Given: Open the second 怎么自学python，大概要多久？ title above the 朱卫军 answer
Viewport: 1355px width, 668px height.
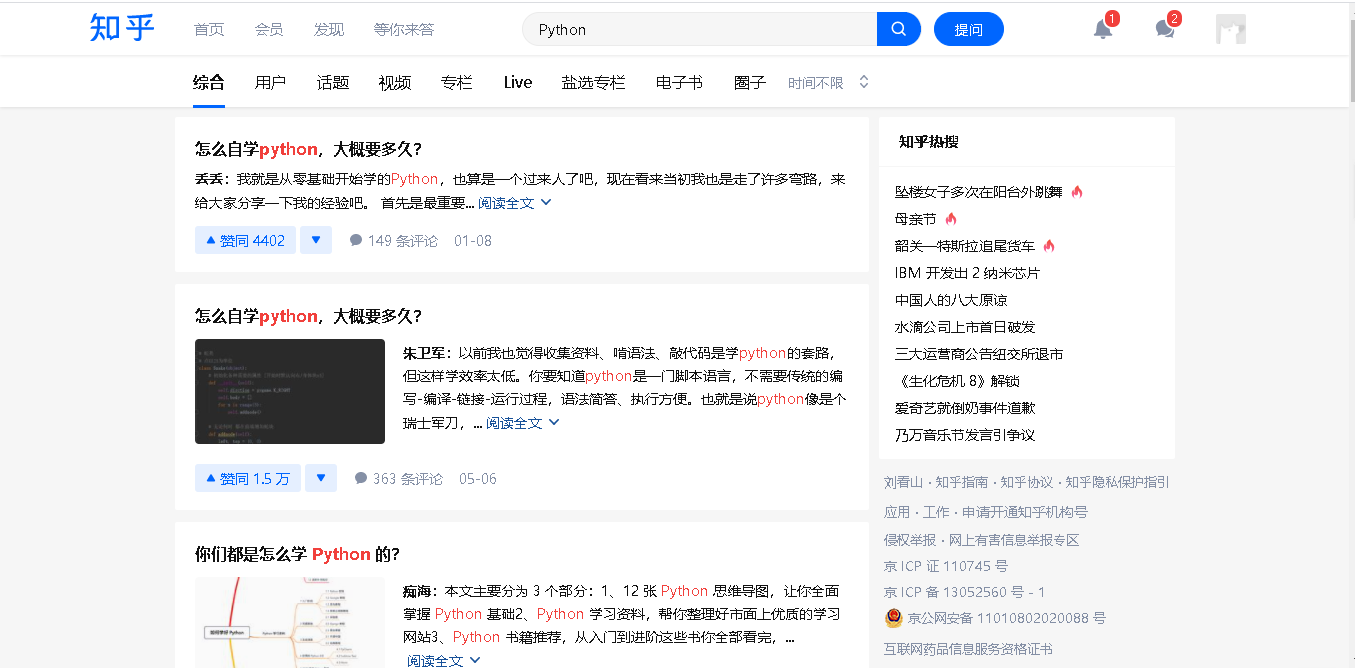Looking at the screenshot, I should [309, 316].
